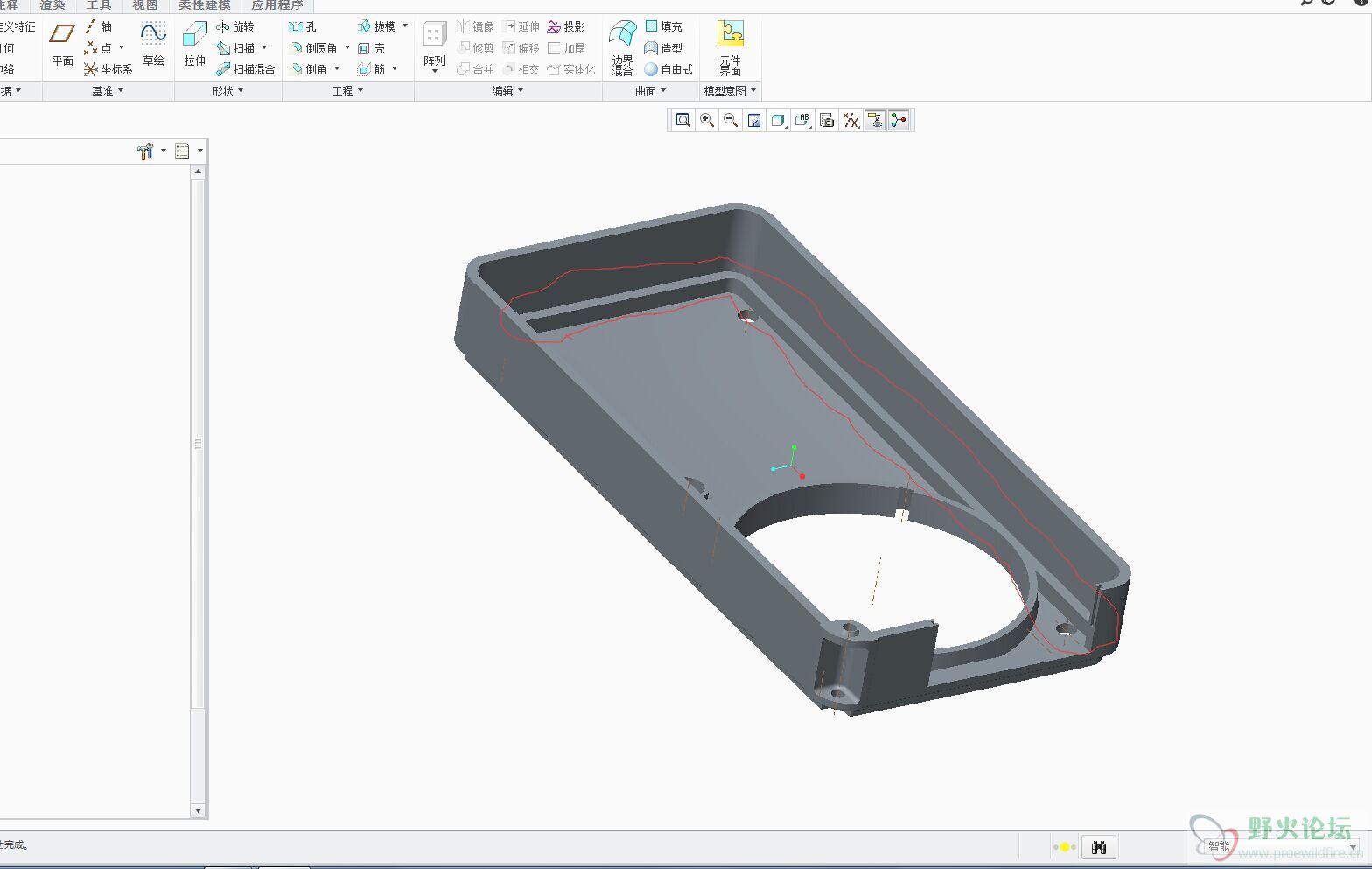Image resolution: width=1372 pixels, height=869 pixels.
Task: Create a datum 轴 (Axis)
Action: [99, 26]
